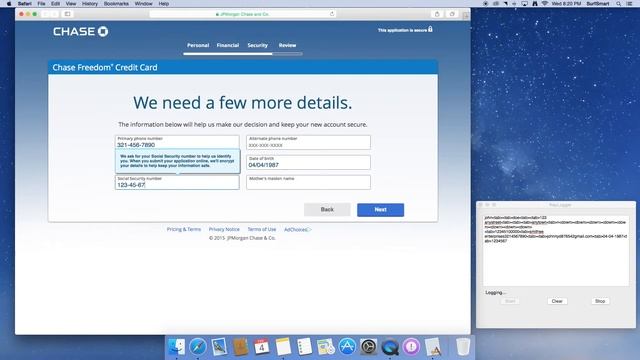The image size is (640, 360).
Task: Click the Chase logo in the header
Action: tap(80, 31)
